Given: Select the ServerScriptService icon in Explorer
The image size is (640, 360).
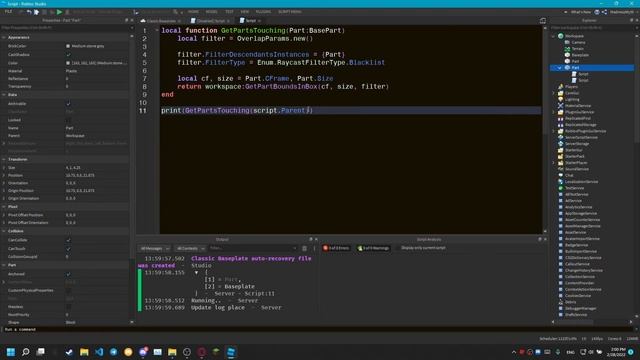Looking at the screenshot, I should pos(561,137).
